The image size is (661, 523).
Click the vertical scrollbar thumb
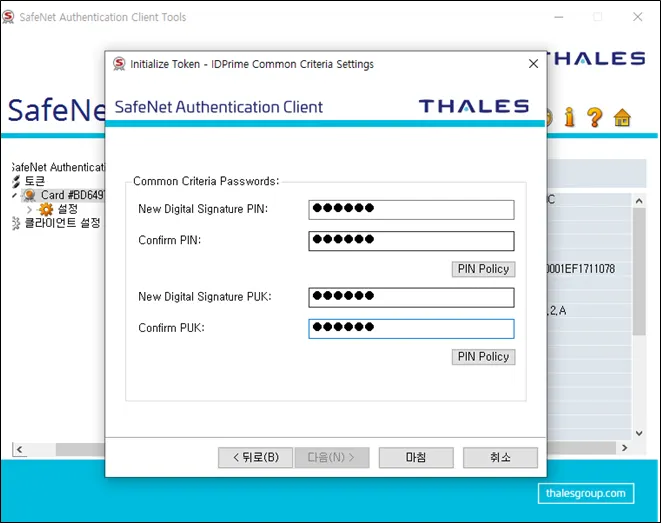(639, 271)
